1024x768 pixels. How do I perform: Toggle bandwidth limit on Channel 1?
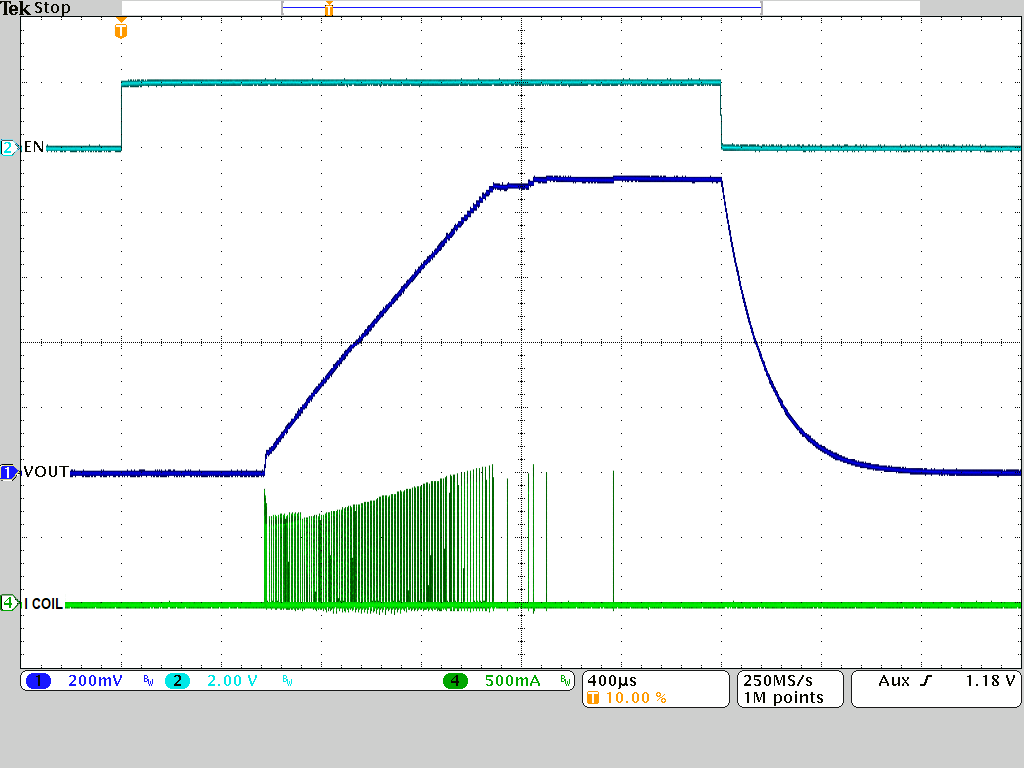click(x=146, y=681)
